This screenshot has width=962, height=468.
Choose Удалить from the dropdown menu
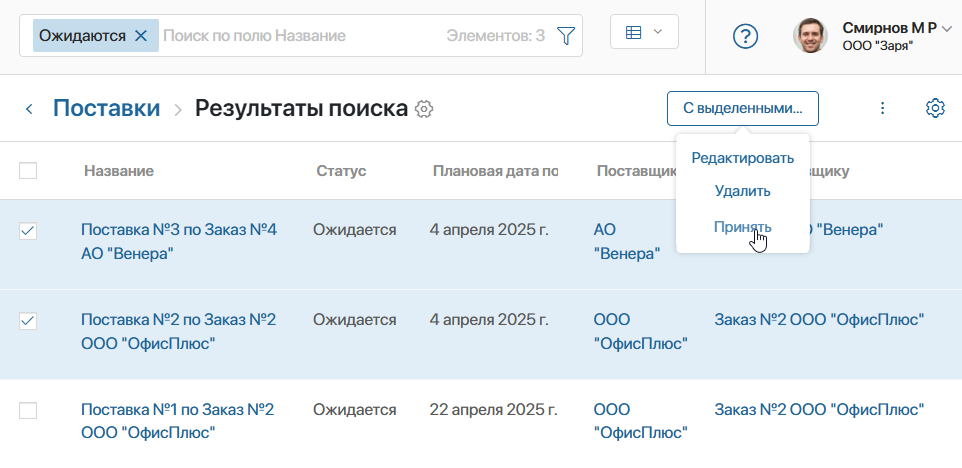(x=742, y=190)
